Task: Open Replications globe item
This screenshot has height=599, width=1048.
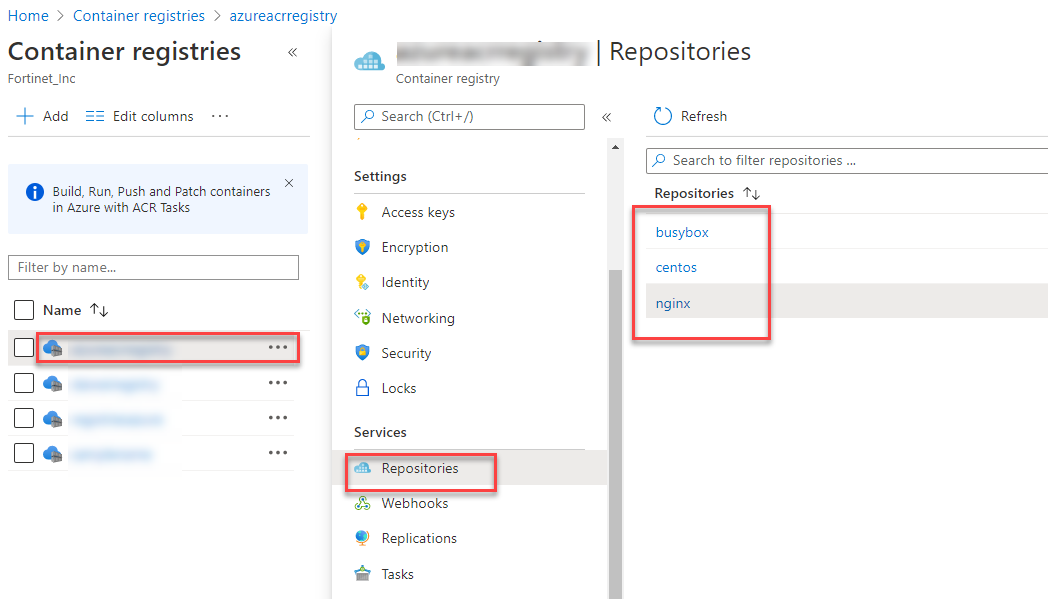Action: (418, 538)
